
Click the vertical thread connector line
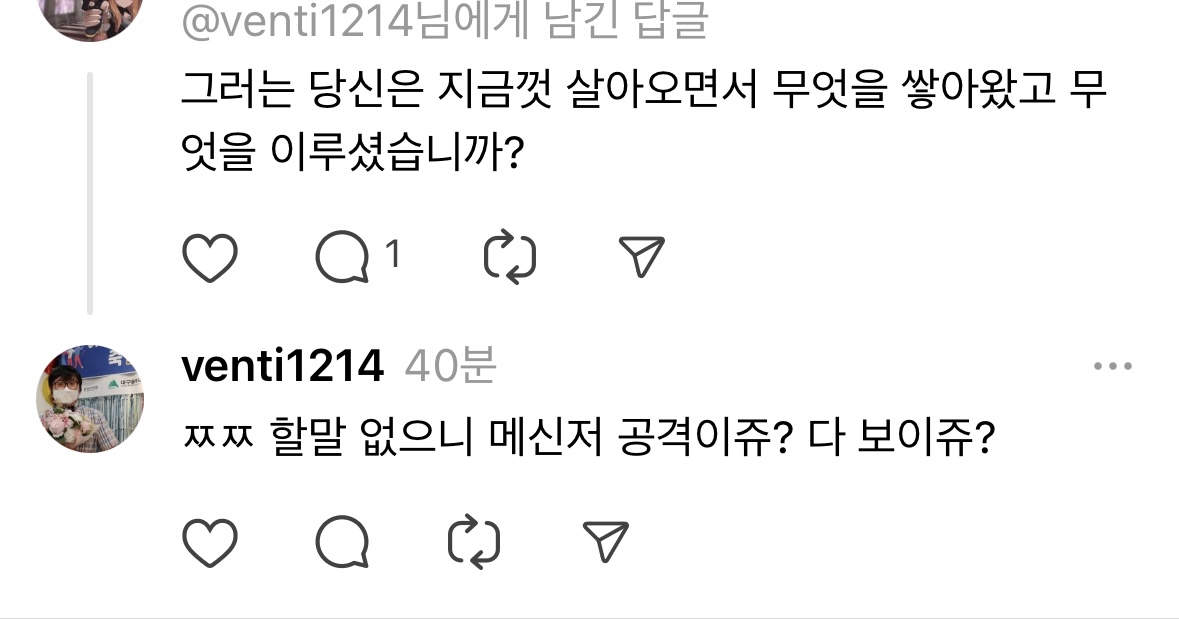point(90,192)
